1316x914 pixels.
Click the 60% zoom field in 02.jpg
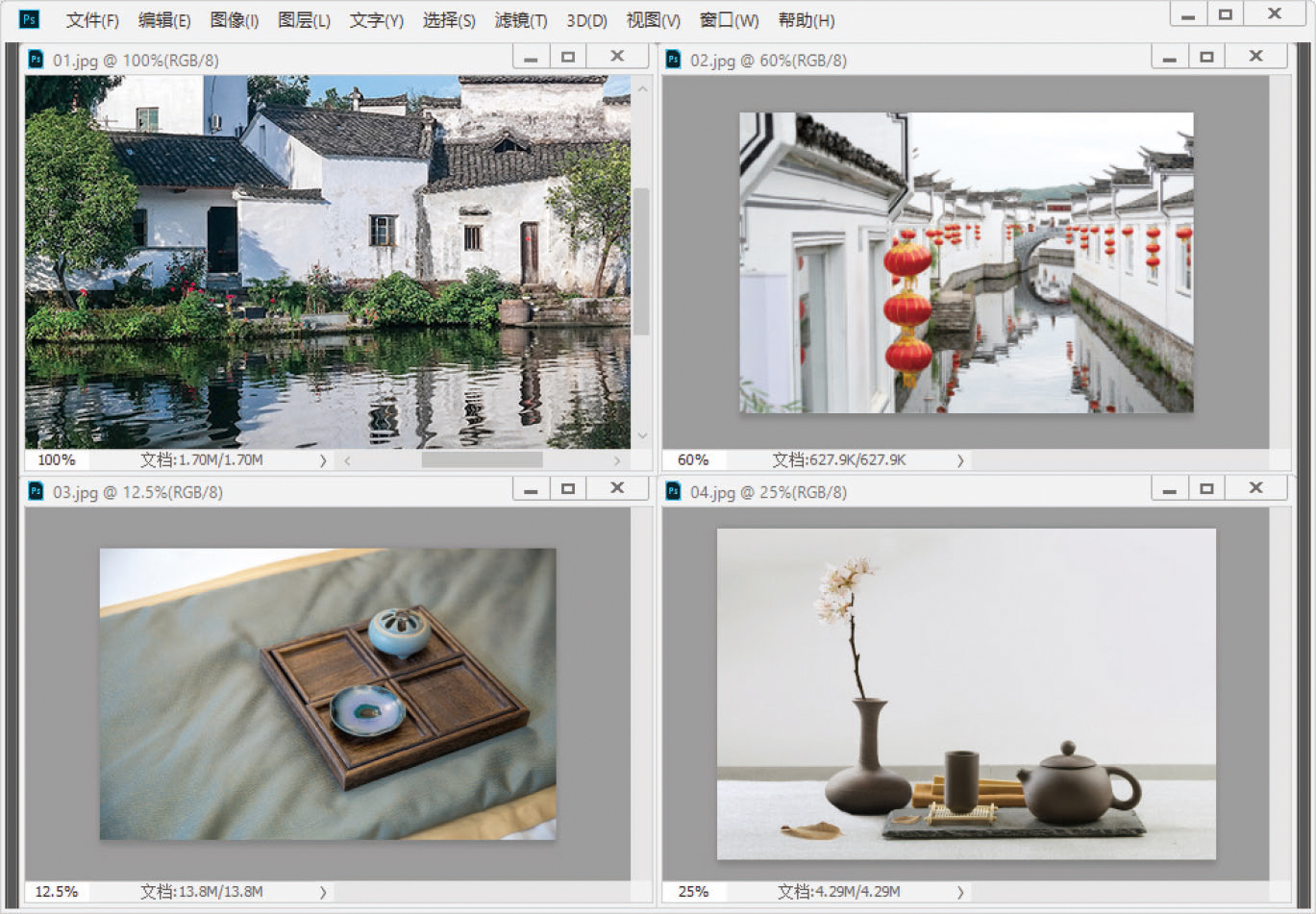point(693,459)
